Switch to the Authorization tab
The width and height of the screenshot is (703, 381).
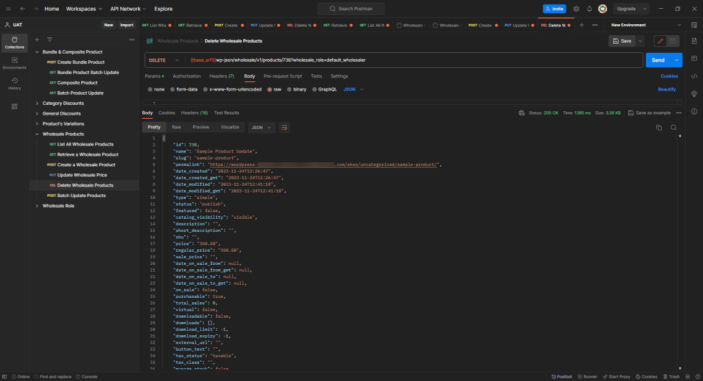tap(187, 76)
